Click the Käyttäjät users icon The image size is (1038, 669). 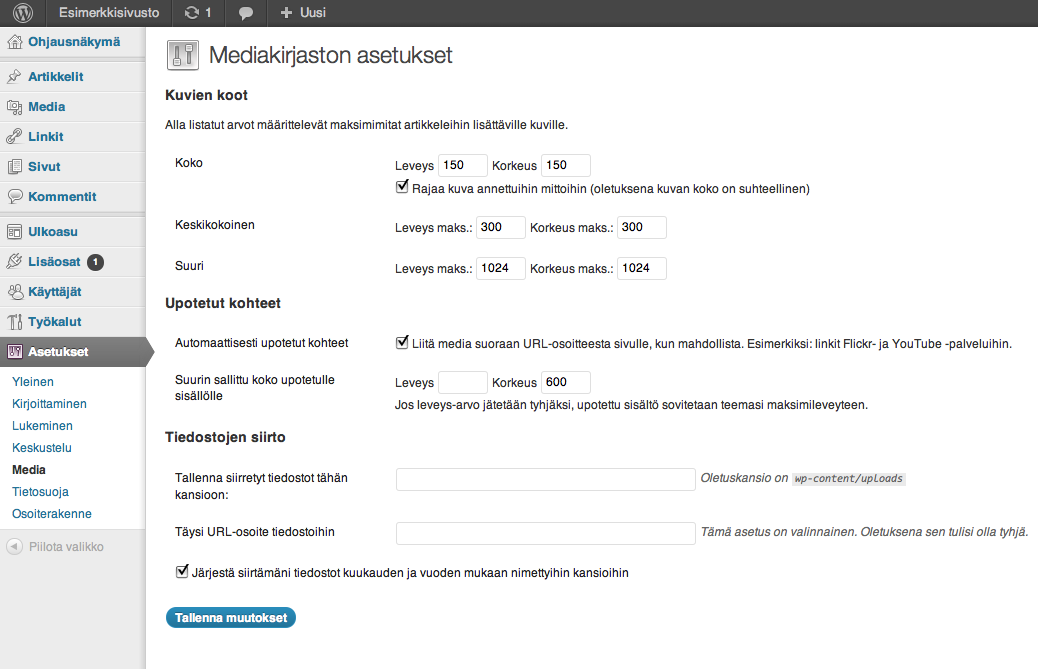[x=15, y=292]
